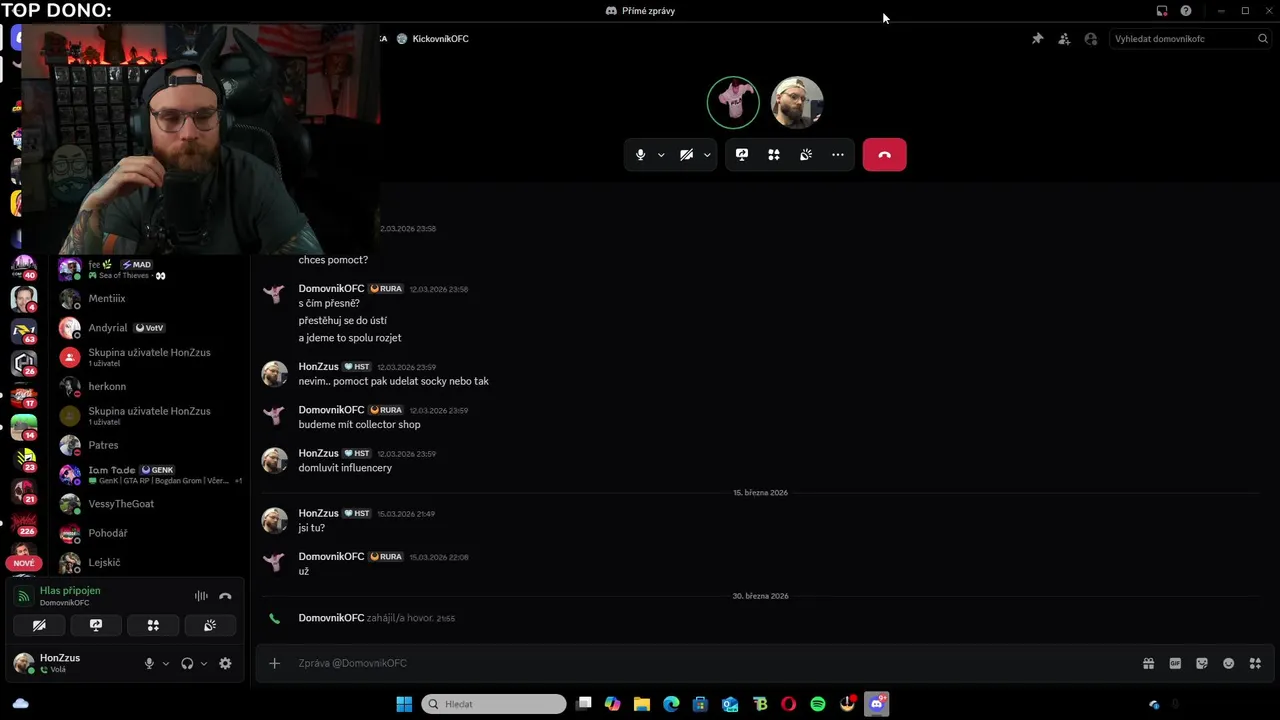This screenshot has width=1280, height=720.
Task: Open DomovnikOFC profile from 'budeme mít collector shop' message
Action: [x=331, y=410]
